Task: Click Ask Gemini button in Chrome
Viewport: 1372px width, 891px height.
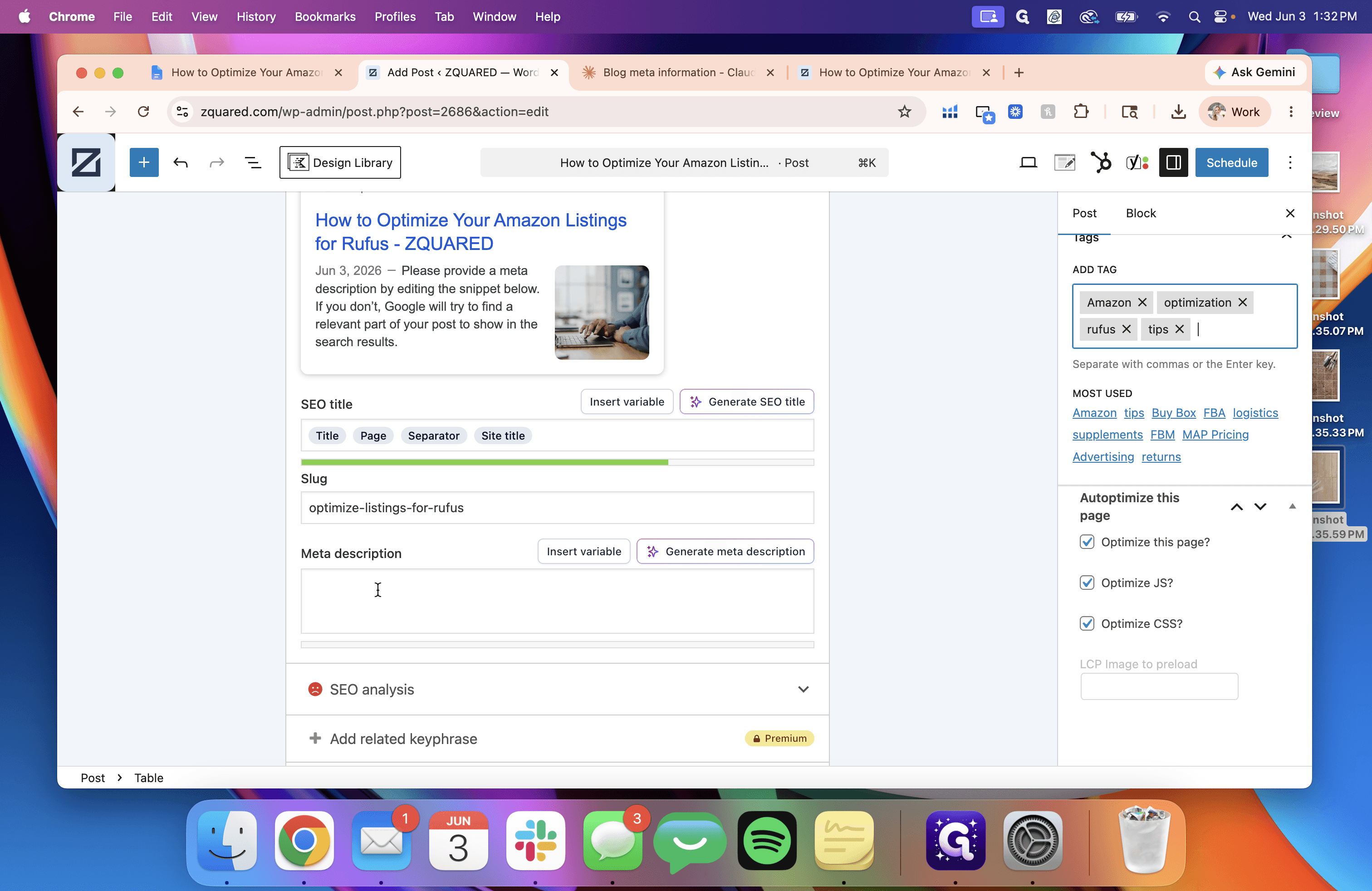Action: click(1255, 72)
